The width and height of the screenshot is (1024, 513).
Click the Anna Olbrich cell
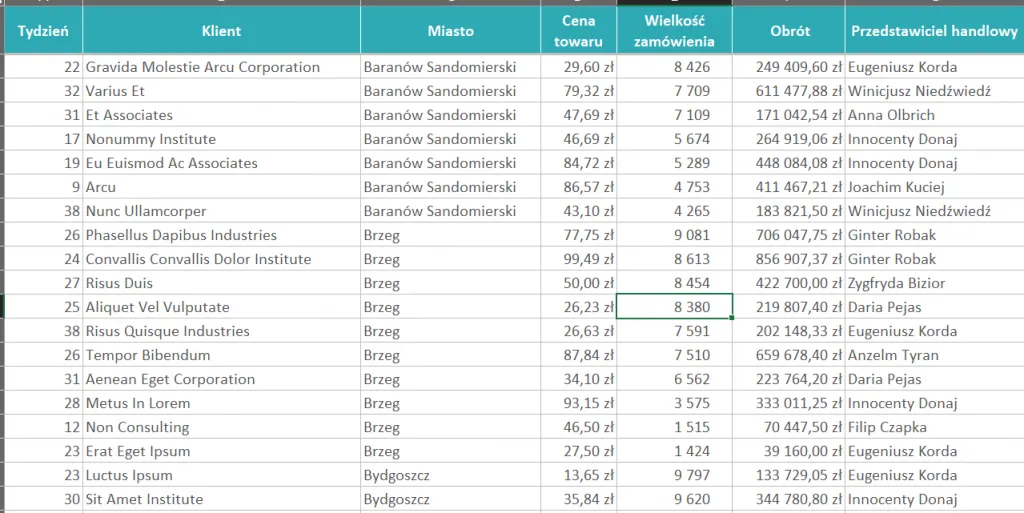(891, 115)
